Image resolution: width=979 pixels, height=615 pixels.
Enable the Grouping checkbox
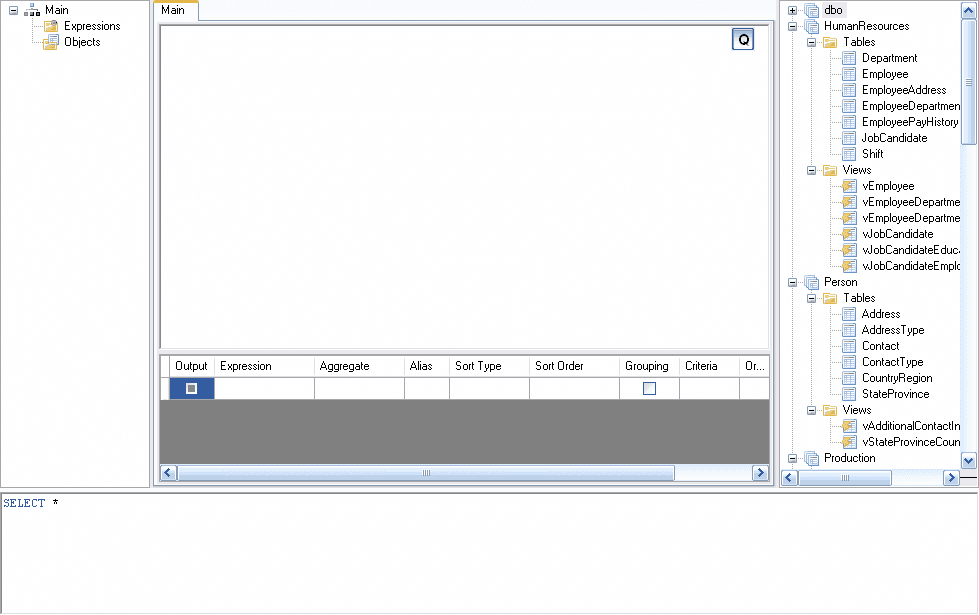(x=646, y=387)
